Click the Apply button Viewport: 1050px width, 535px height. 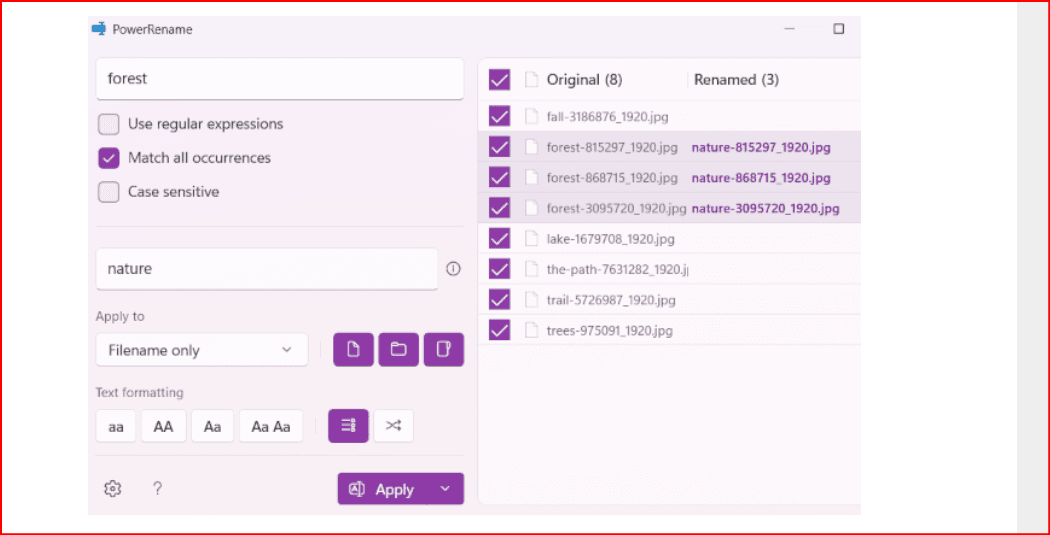pos(383,489)
